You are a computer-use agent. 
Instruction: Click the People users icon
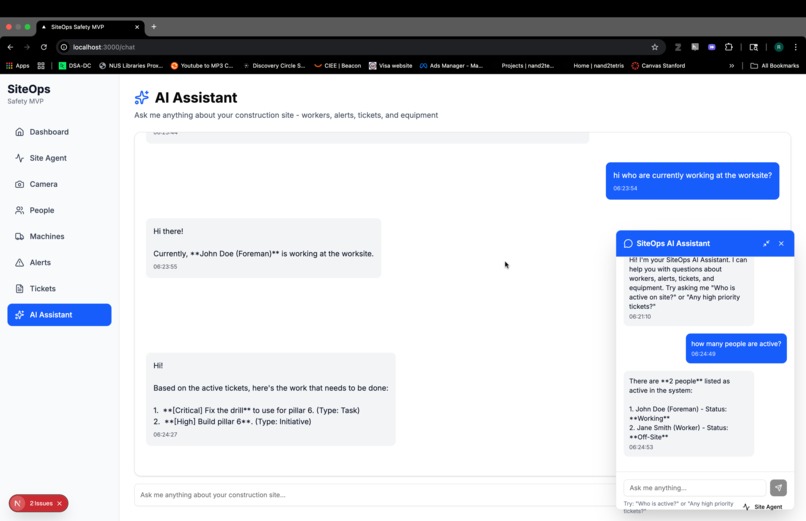[20, 211]
